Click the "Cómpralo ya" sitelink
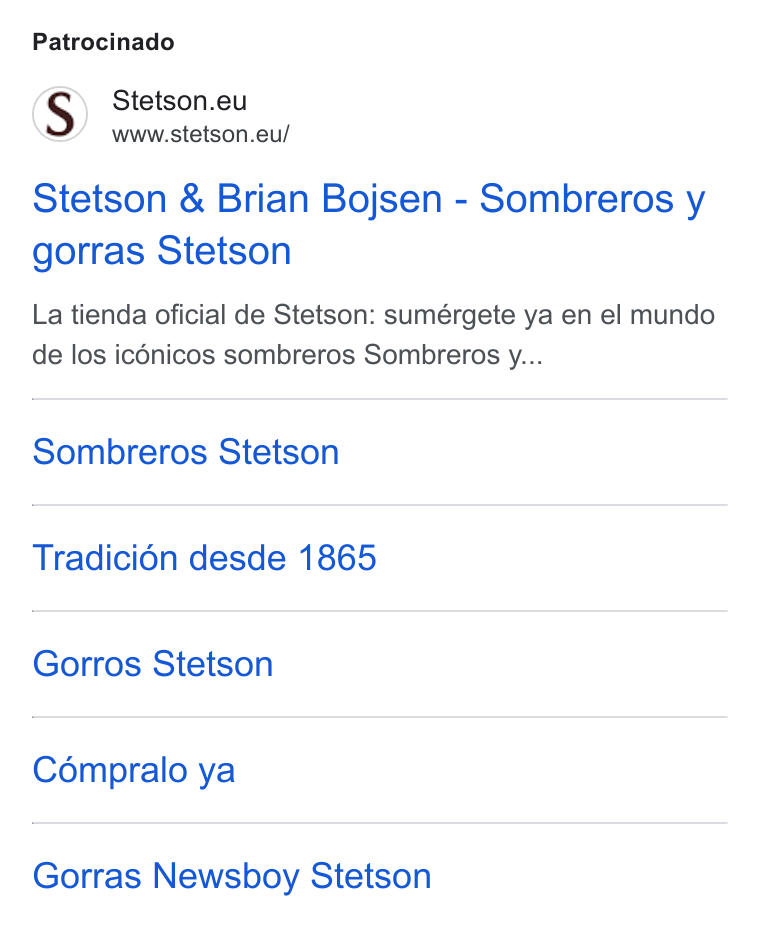 pyautogui.click(x=134, y=771)
